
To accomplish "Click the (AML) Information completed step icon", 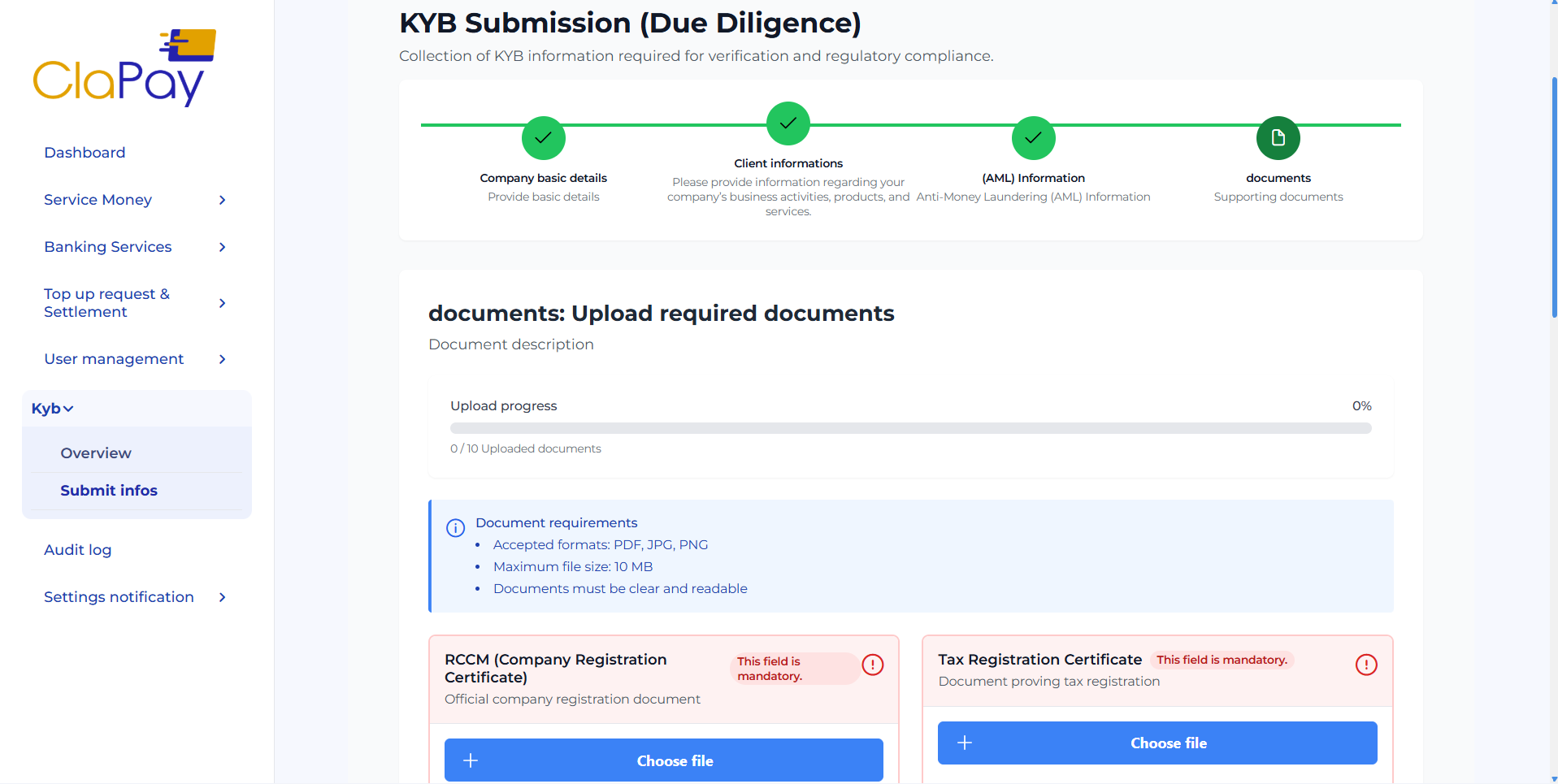I will click(x=1033, y=138).
